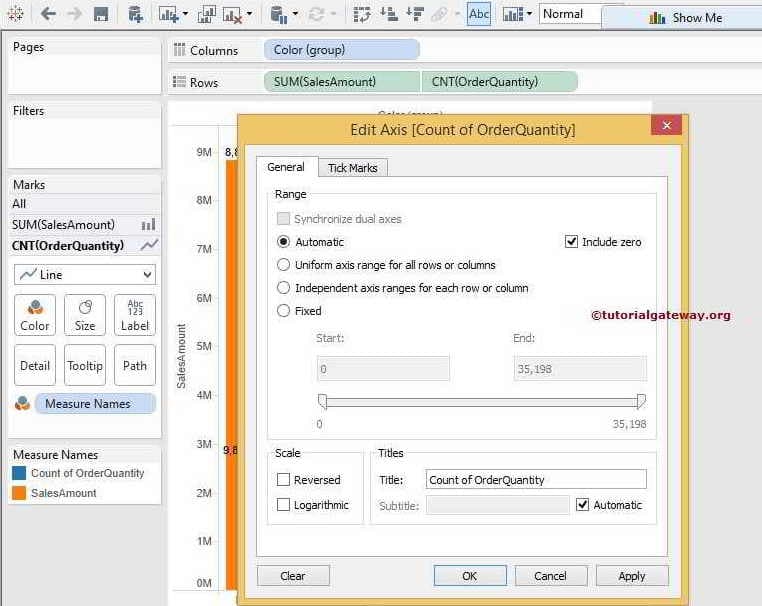Click the group members paperclip icon

point(440,15)
